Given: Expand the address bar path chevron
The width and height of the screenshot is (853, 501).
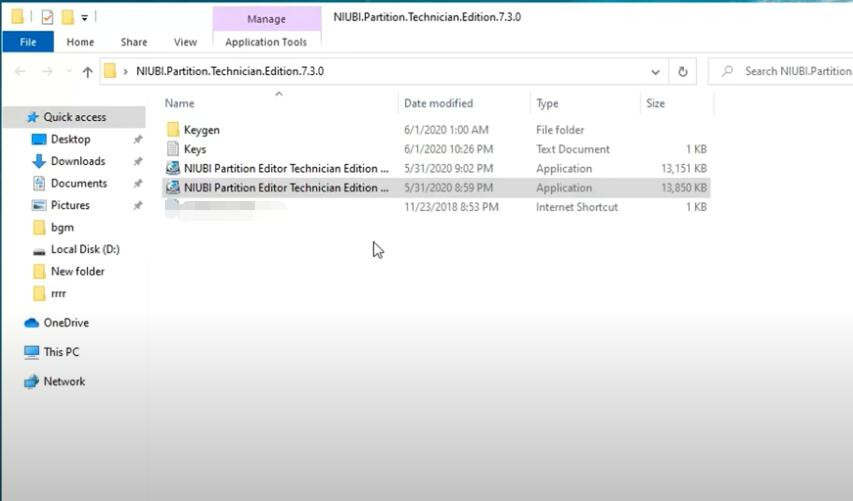Looking at the screenshot, I should (126, 71).
